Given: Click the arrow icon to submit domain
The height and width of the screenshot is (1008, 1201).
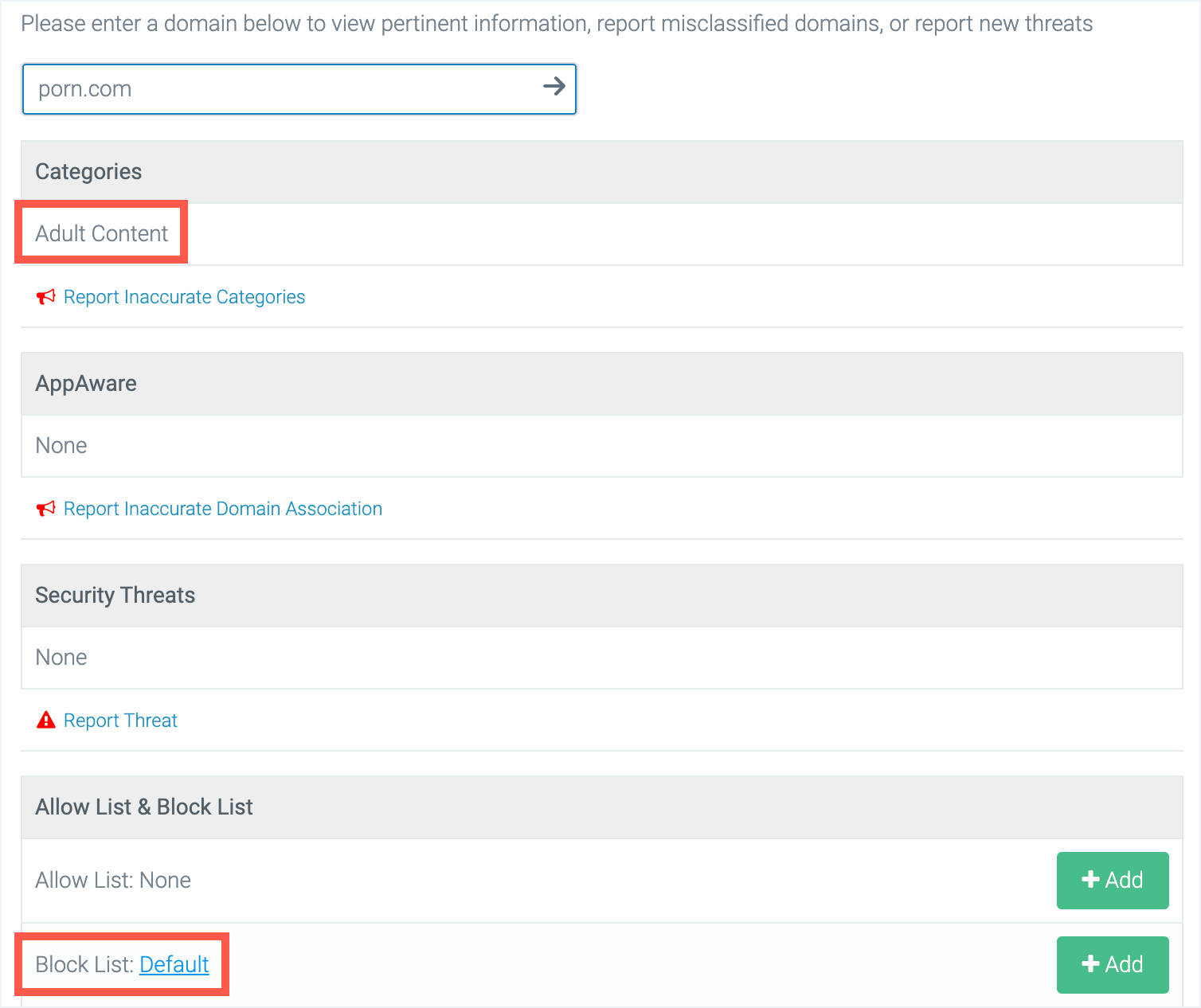Looking at the screenshot, I should (x=554, y=87).
